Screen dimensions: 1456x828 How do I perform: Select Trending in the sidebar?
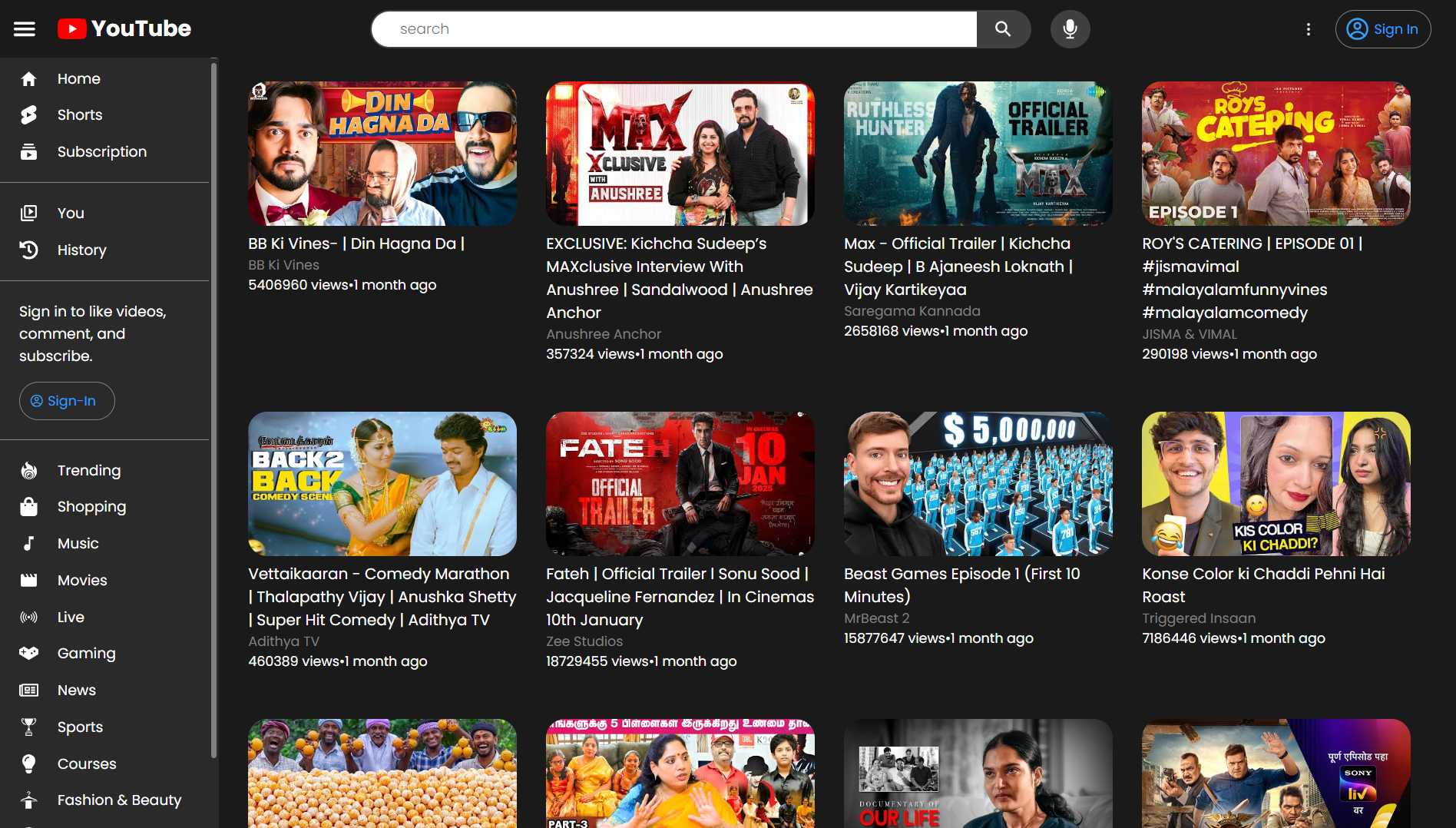point(88,471)
